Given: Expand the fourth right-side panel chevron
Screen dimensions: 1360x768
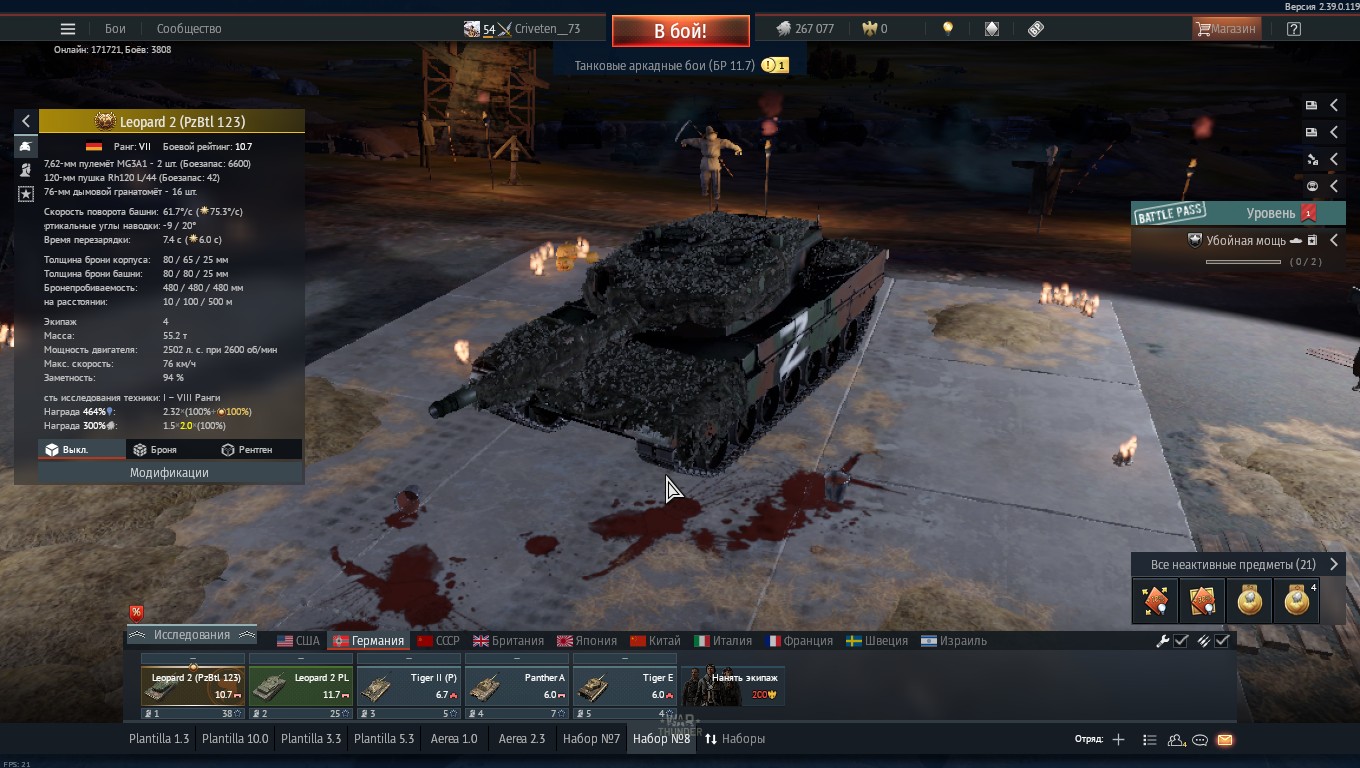Looking at the screenshot, I should pos(1334,186).
